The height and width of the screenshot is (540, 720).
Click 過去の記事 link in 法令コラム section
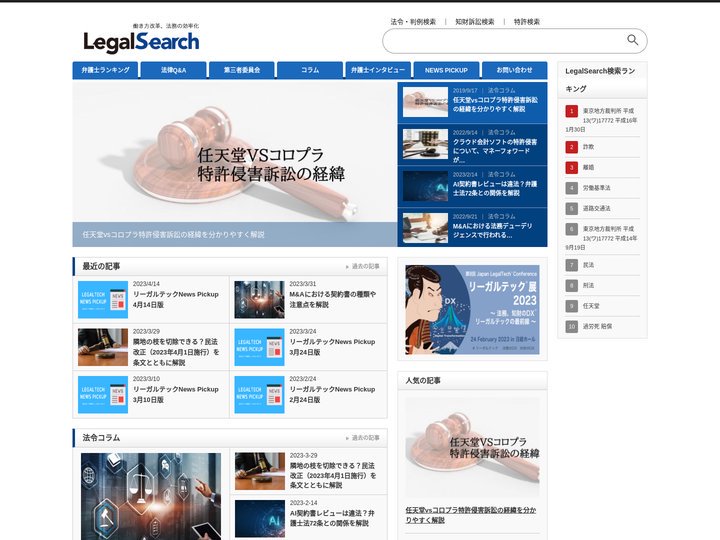[x=363, y=438]
